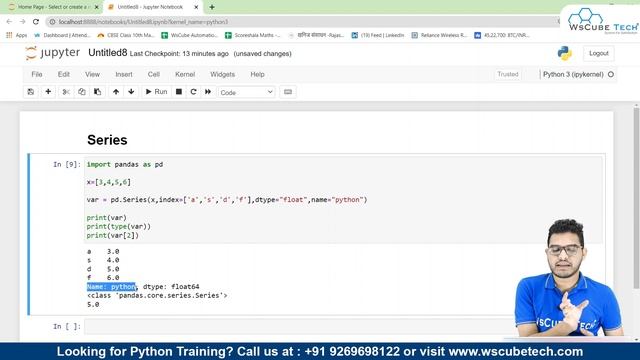Screen dimensions: 640x360
Task: Open the cell type Code dropdown
Action: [247, 92]
